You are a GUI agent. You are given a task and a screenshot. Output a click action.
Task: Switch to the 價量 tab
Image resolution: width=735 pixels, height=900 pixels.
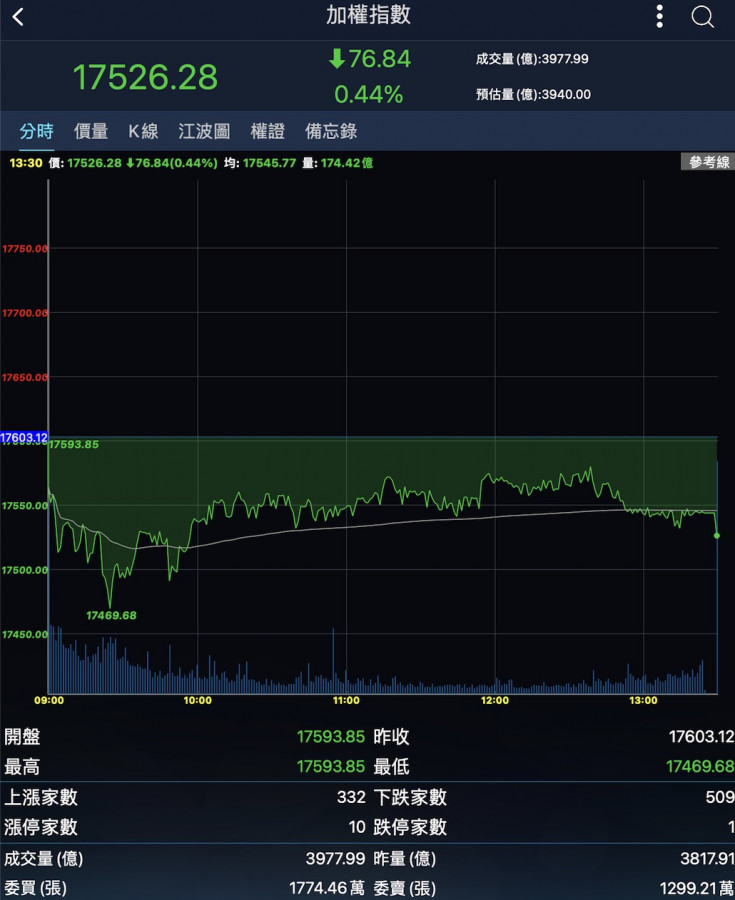tap(91, 131)
